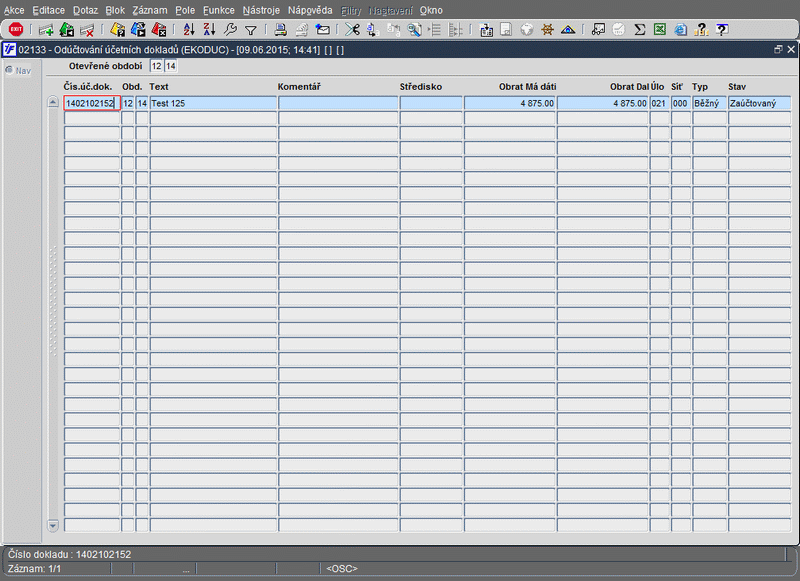The image size is (800, 581).
Task: Click the red EXIT icon
Action: tap(16, 30)
